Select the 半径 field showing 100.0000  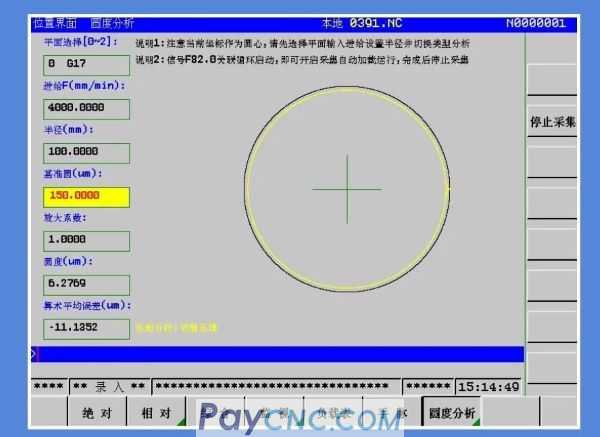click(87, 152)
